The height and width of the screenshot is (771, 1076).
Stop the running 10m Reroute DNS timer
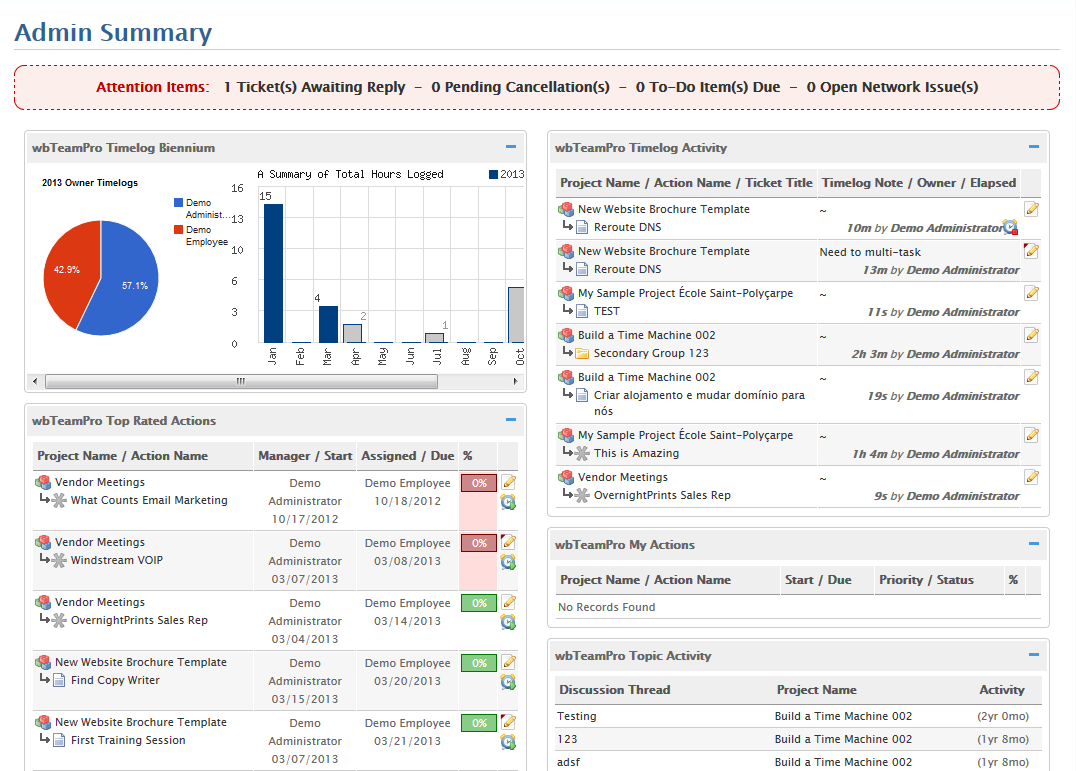pos(1010,228)
